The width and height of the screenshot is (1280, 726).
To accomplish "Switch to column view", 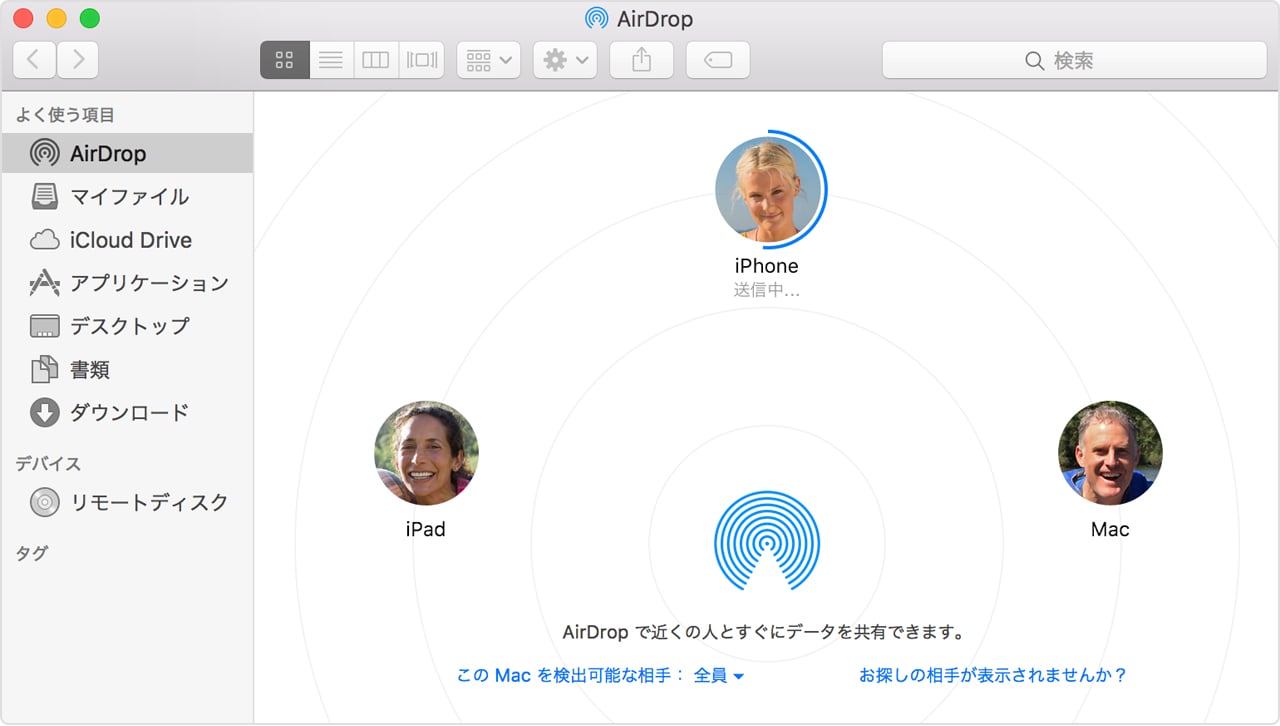I will coord(376,60).
